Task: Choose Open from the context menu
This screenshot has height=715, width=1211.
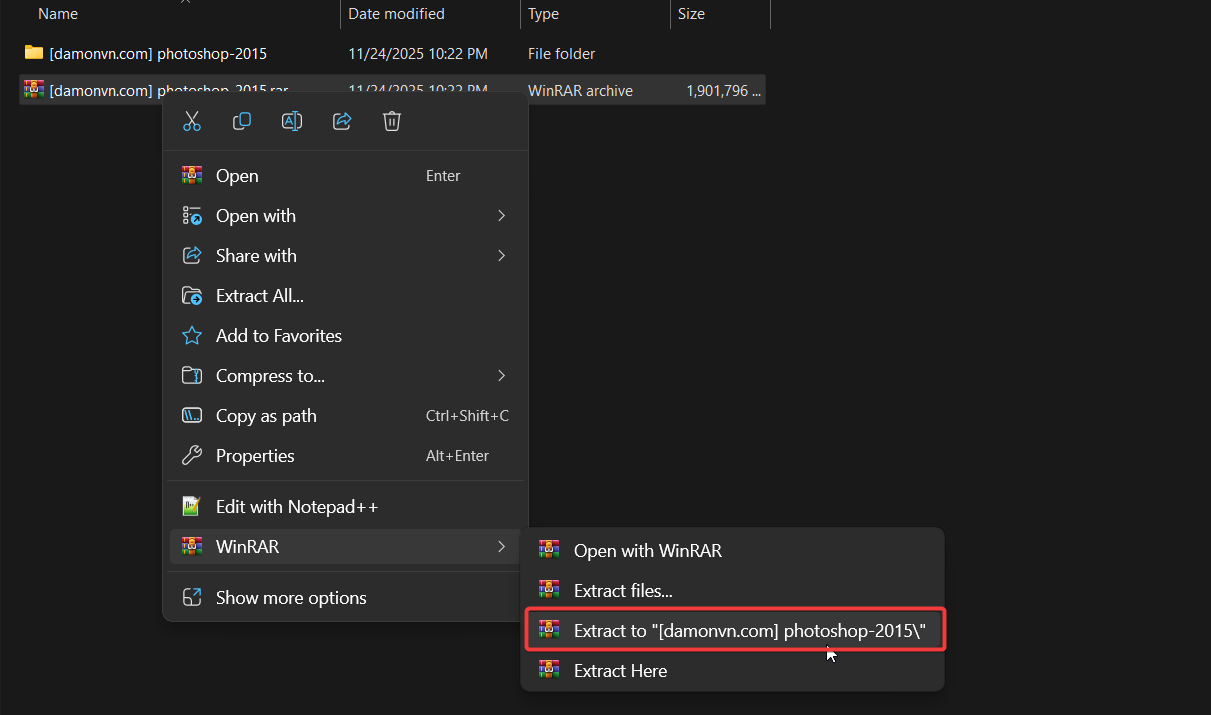Action: click(x=346, y=175)
